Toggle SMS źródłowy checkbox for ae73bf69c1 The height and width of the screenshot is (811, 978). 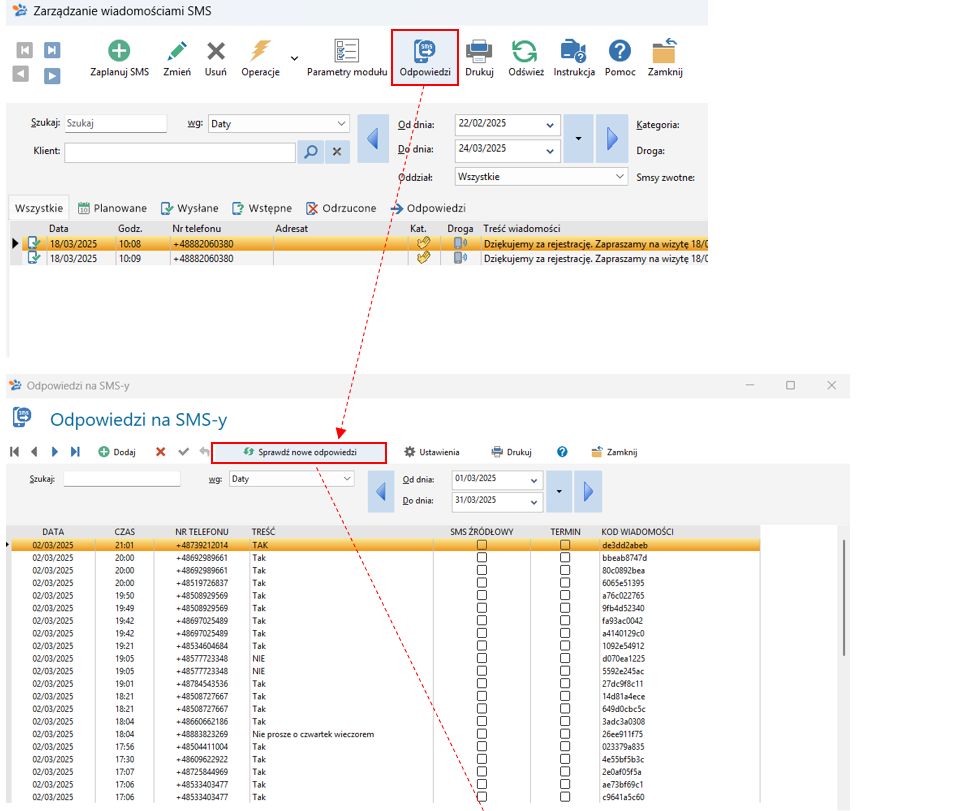coord(482,784)
